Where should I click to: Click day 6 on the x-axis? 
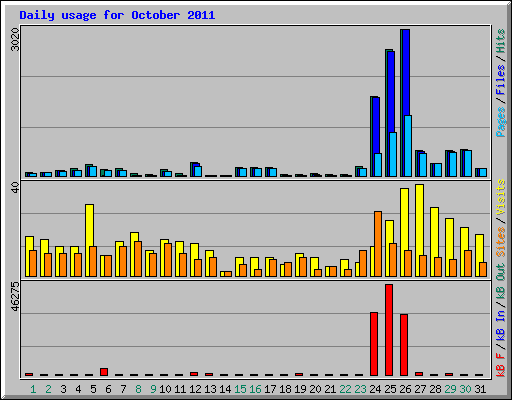click(108, 389)
